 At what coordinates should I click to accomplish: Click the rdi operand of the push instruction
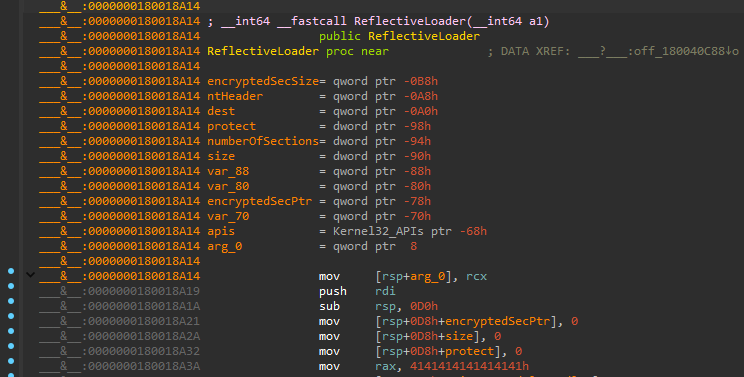[x=385, y=291]
